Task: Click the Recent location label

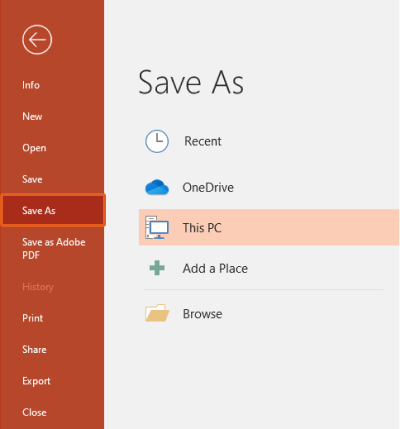Action: click(x=203, y=141)
